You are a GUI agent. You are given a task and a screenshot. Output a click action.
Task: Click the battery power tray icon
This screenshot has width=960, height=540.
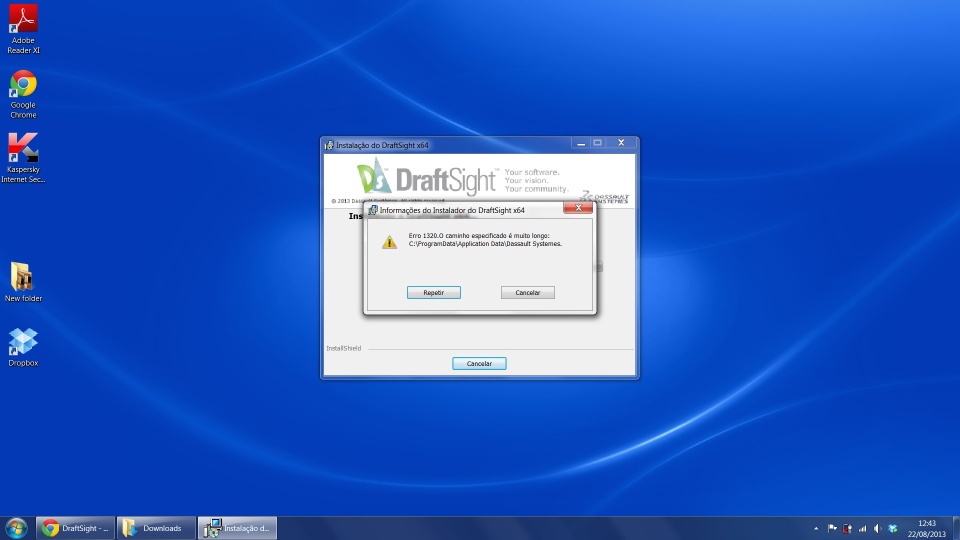coord(847,528)
